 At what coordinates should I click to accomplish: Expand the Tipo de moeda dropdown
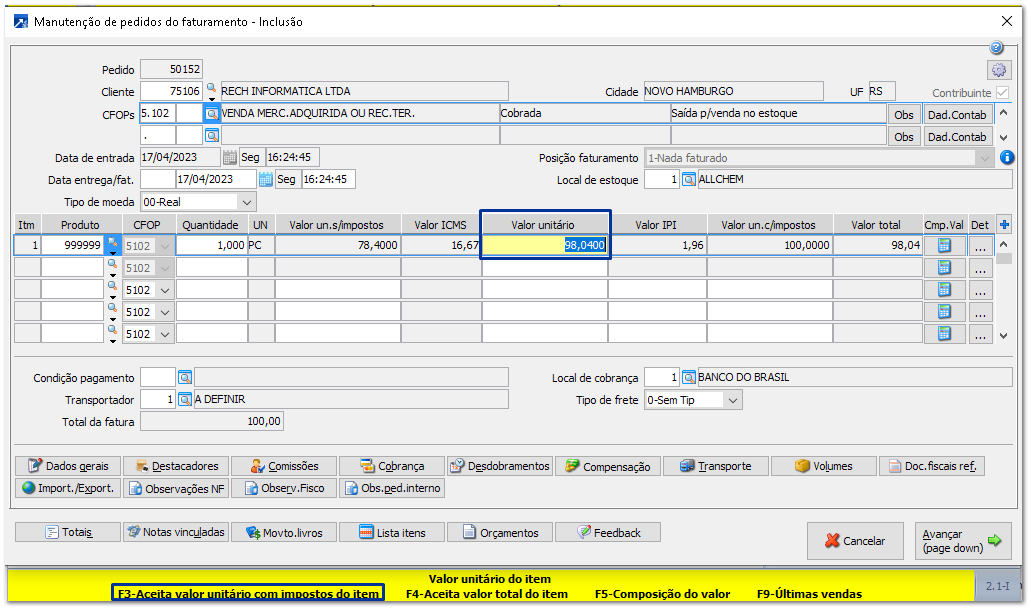click(247, 202)
